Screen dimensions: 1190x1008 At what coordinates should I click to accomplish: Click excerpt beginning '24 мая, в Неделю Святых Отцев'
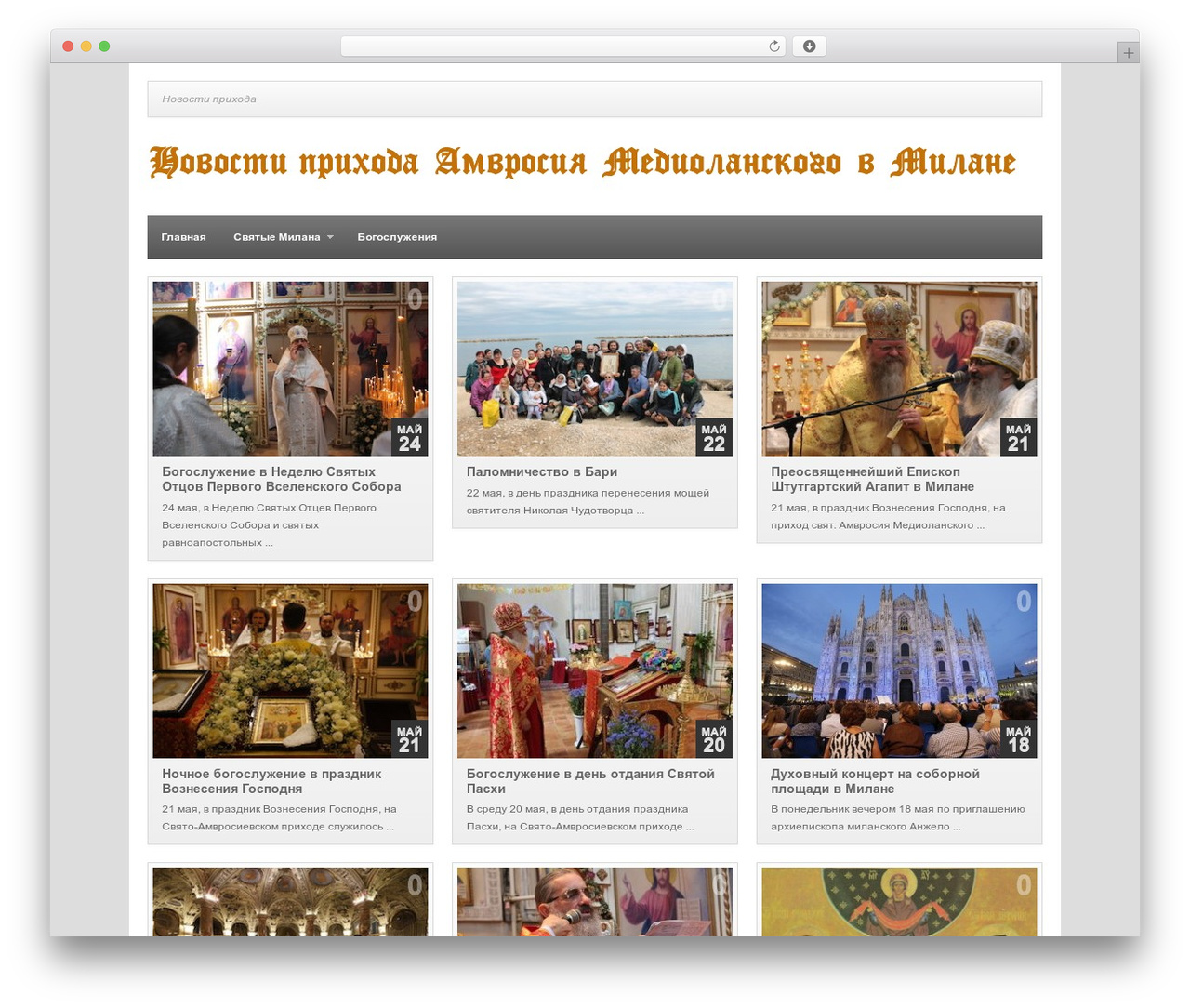(270, 525)
